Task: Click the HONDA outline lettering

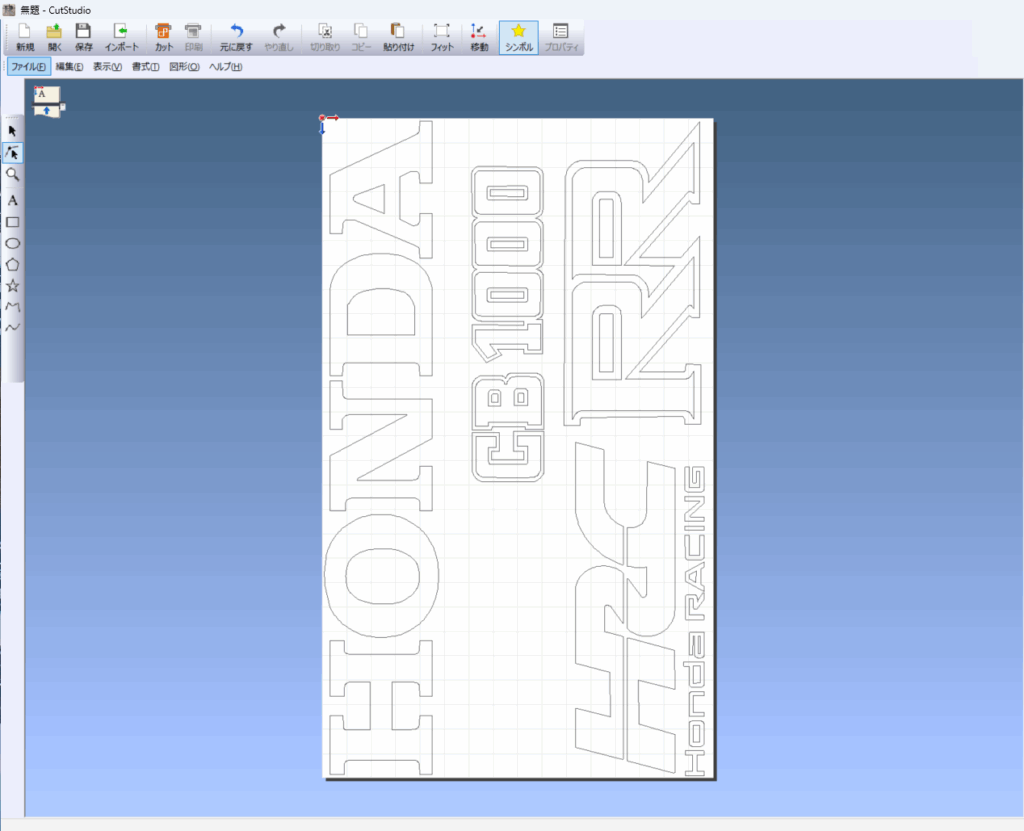Action: click(x=381, y=448)
